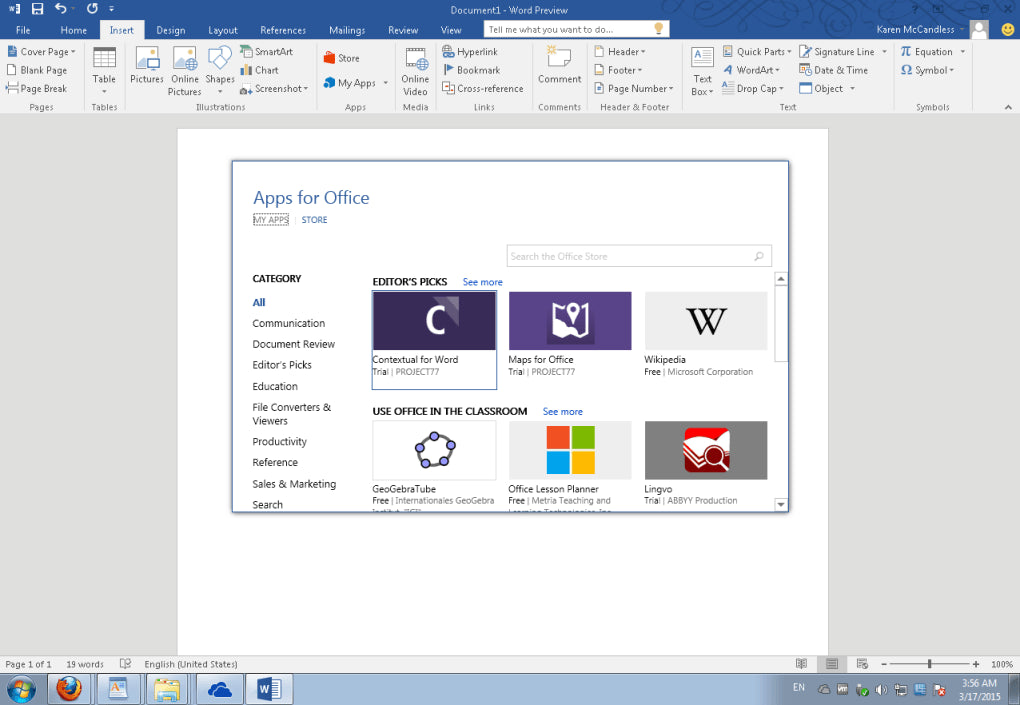Switch to the Design ribbon tab
Viewport: 1020px width, 705px height.
(x=170, y=30)
